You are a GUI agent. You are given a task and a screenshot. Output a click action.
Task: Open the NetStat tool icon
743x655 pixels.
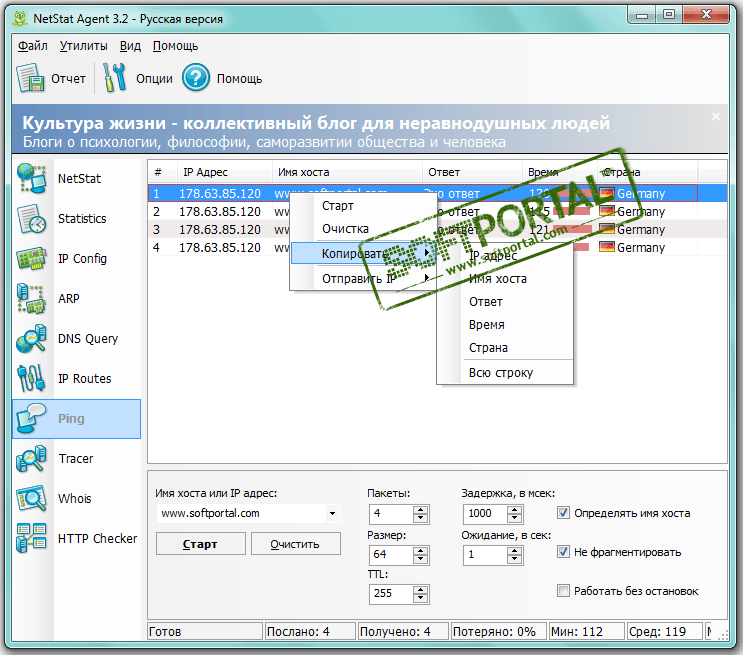(31, 179)
